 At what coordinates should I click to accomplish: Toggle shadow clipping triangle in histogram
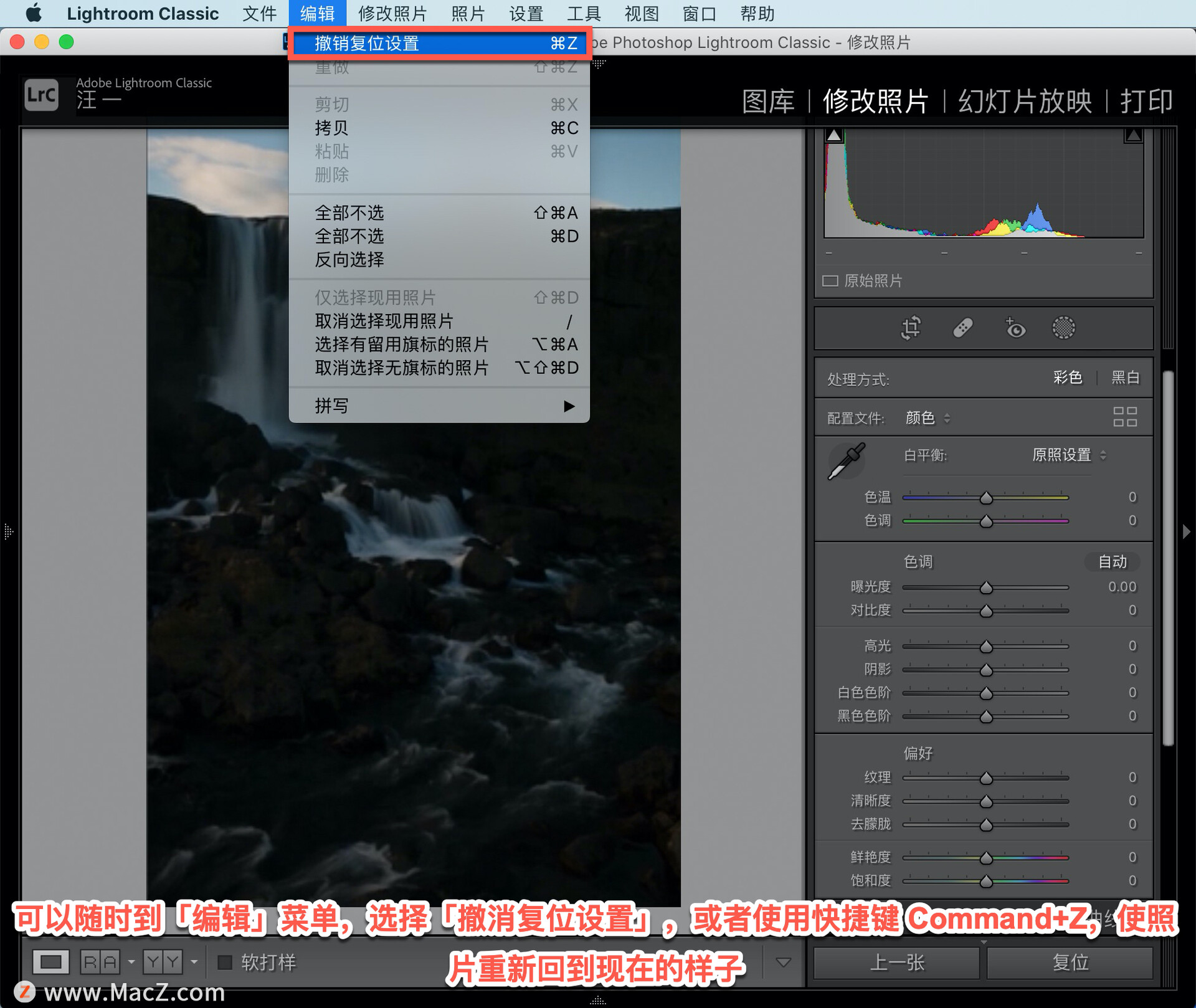(833, 135)
